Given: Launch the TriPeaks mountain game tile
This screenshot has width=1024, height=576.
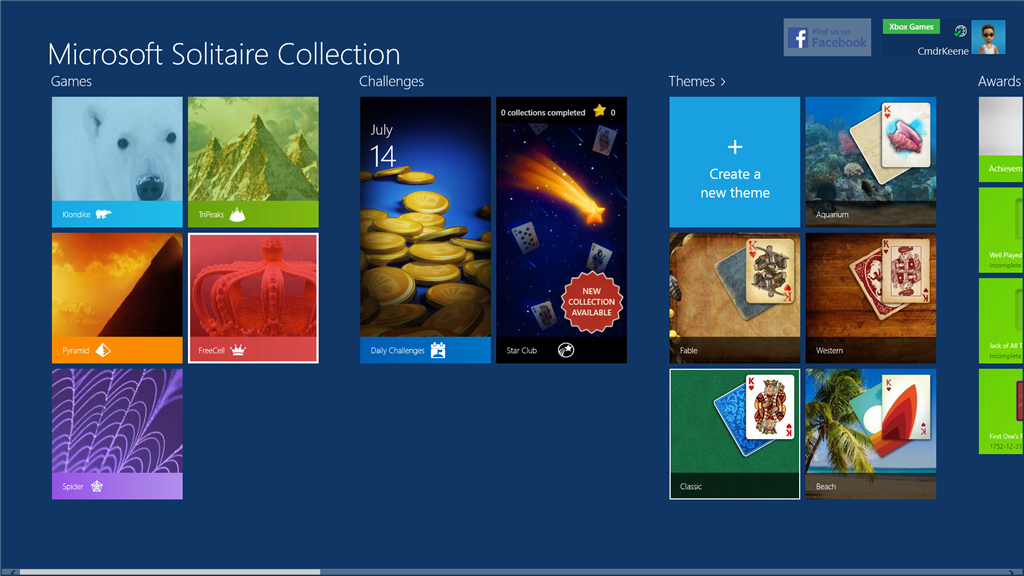Looking at the screenshot, I should pos(253,162).
